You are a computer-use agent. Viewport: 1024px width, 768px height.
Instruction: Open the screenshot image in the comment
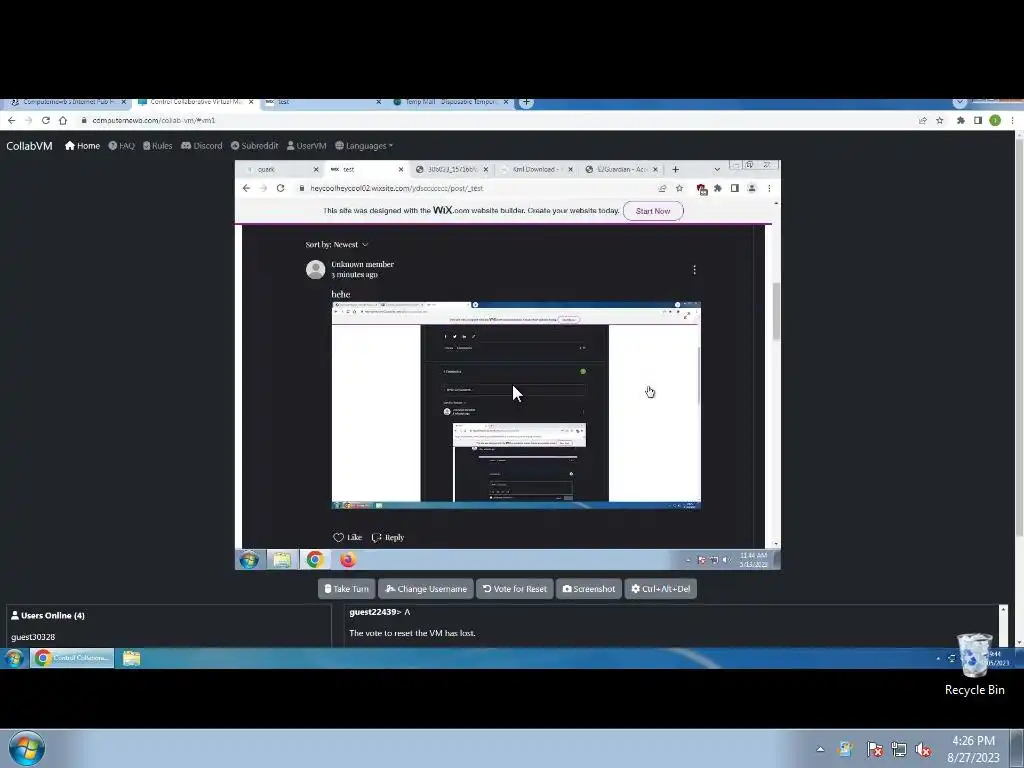[x=516, y=406]
